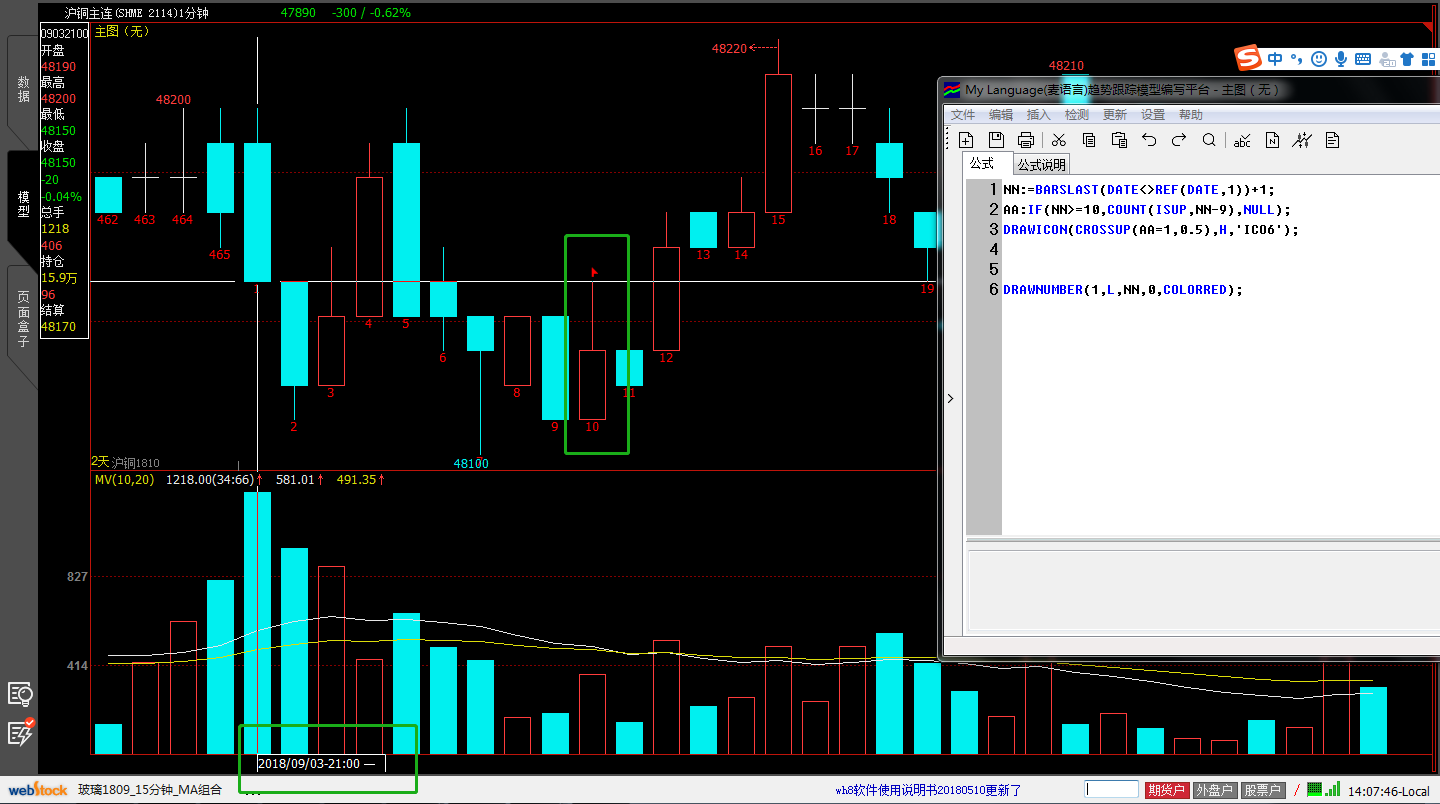The width and height of the screenshot is (1440, 804).
Task: Open the 文件 menu
Action: click(x=963, y=115)
